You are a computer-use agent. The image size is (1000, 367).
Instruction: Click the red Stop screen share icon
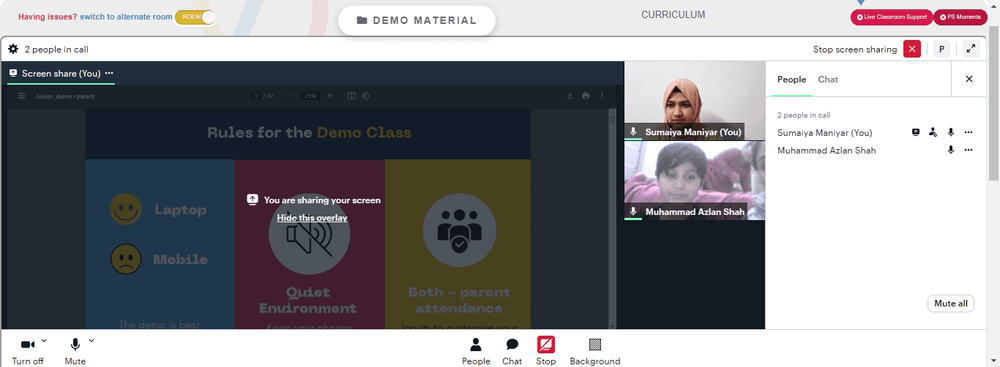[546, 345]
